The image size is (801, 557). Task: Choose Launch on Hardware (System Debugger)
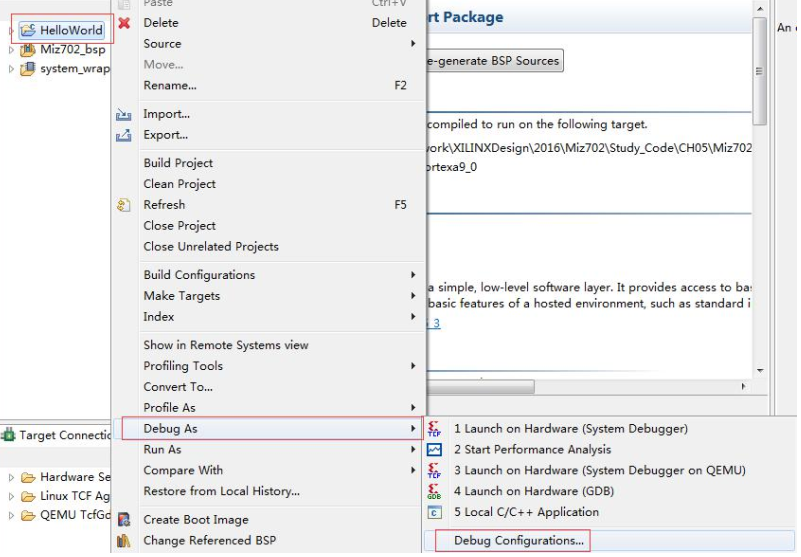pos(570,429)
